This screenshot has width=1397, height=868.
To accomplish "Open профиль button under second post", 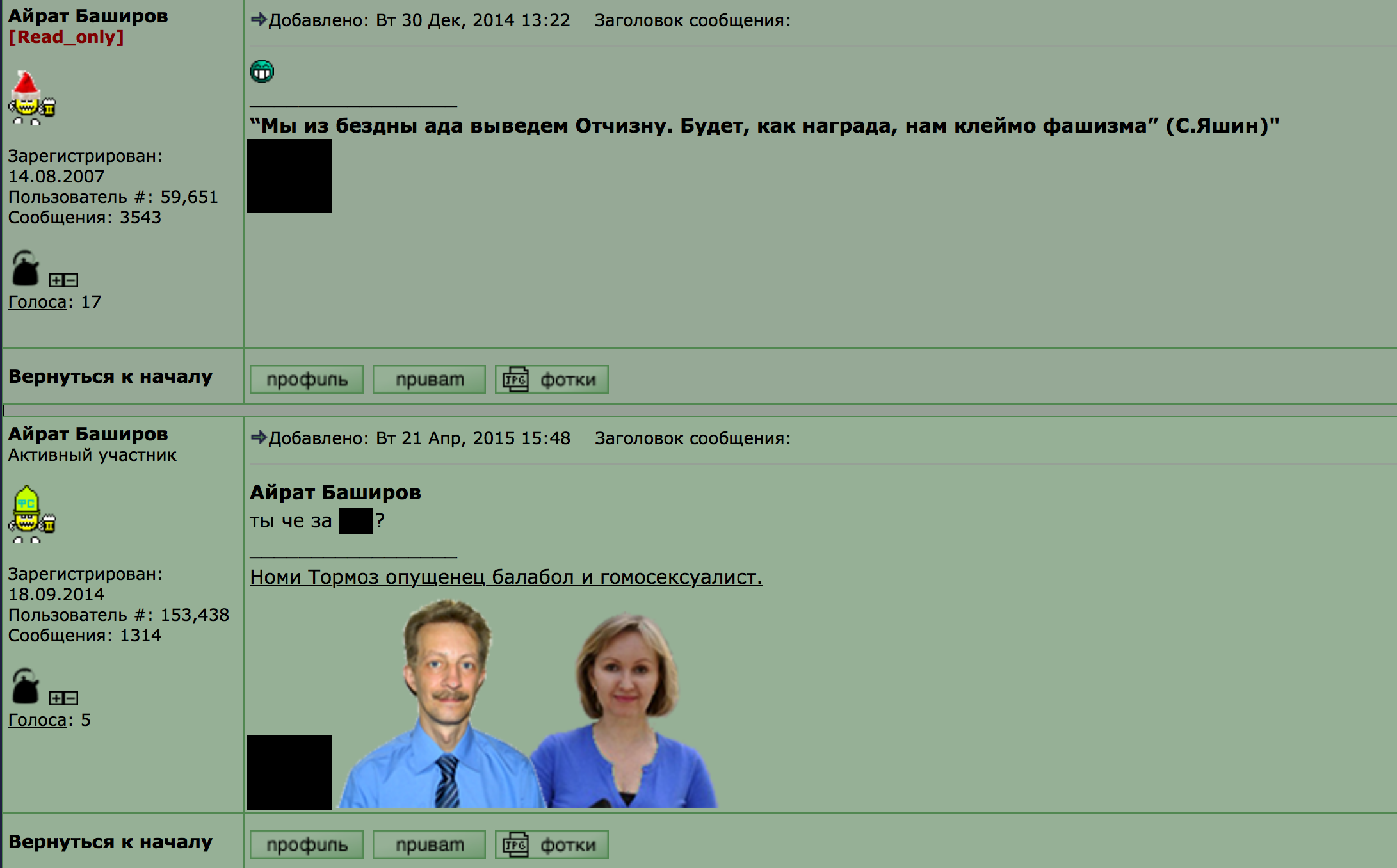I will (307, 845).
